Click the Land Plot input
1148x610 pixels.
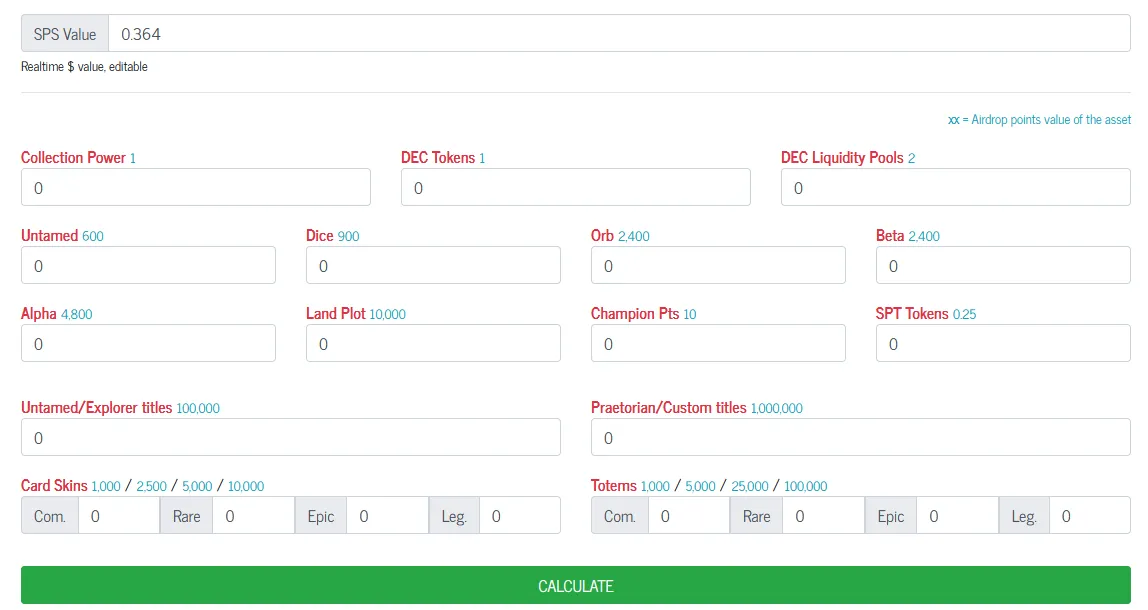tap(433, 343)
